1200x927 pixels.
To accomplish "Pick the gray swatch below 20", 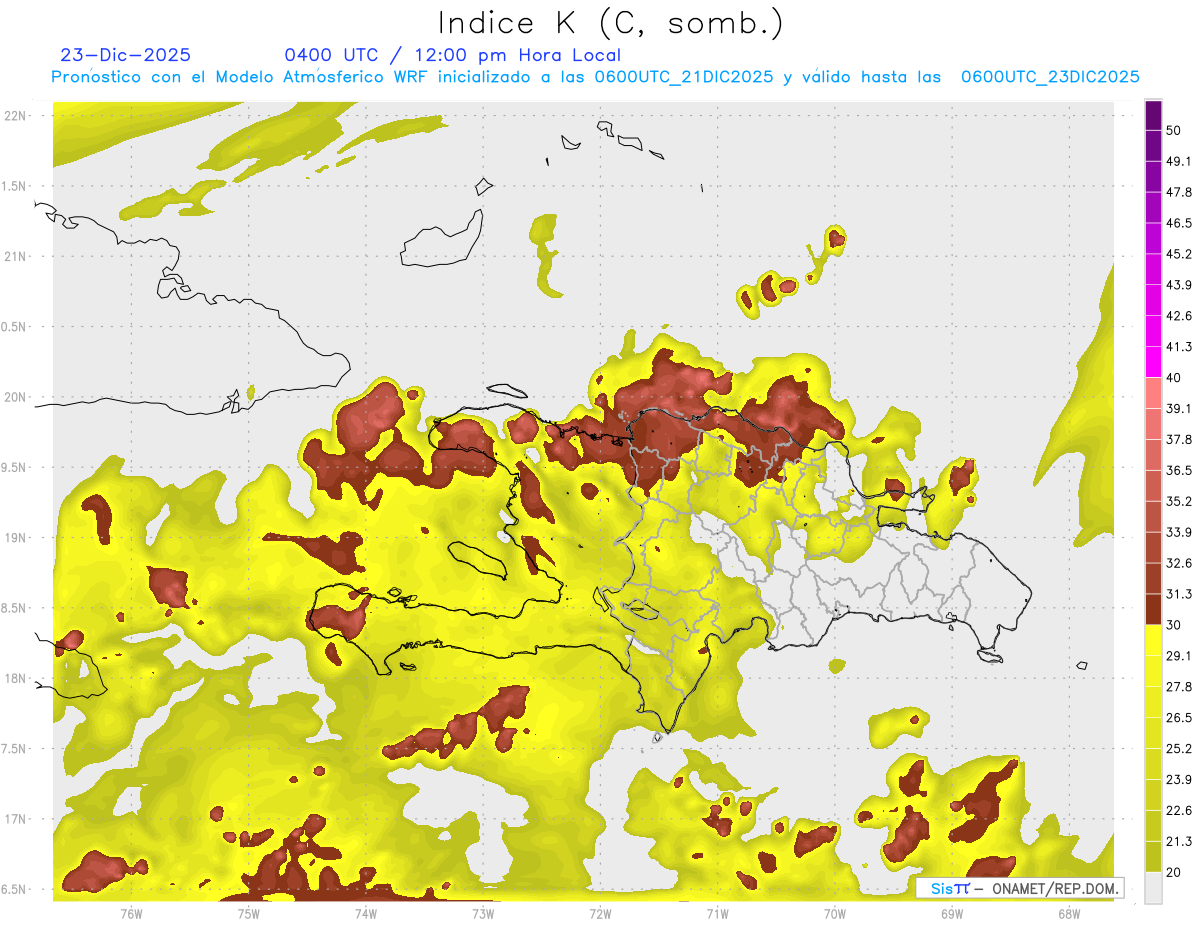I will click(1153, 888).
